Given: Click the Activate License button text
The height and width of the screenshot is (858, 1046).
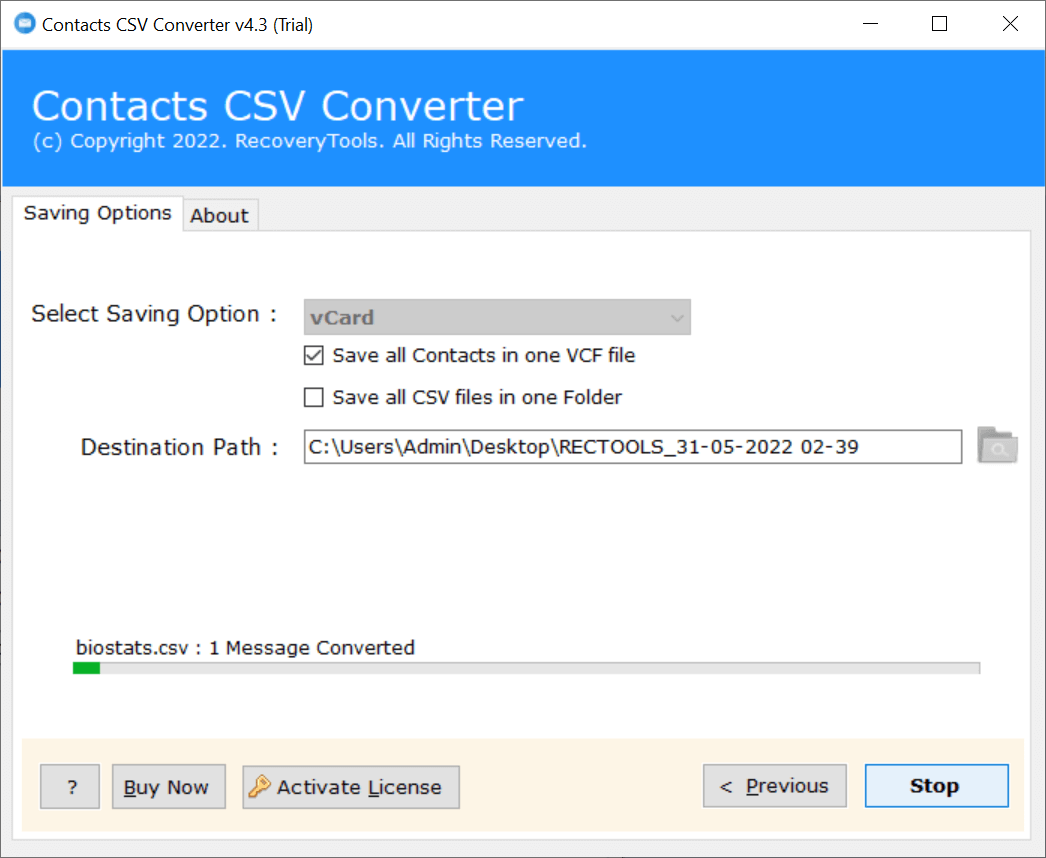Looking at the screenshot, I should coord(359,787).
